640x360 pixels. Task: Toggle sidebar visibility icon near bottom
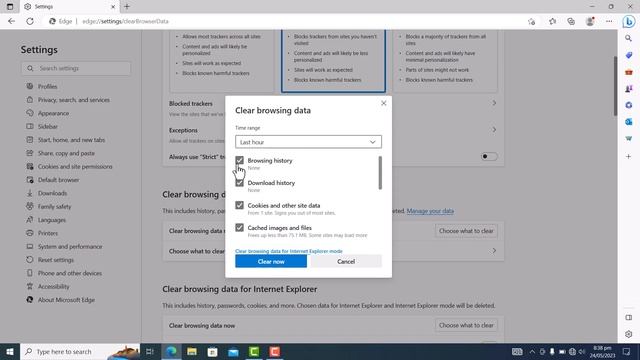pyautogui.click(x=629, y=318)
